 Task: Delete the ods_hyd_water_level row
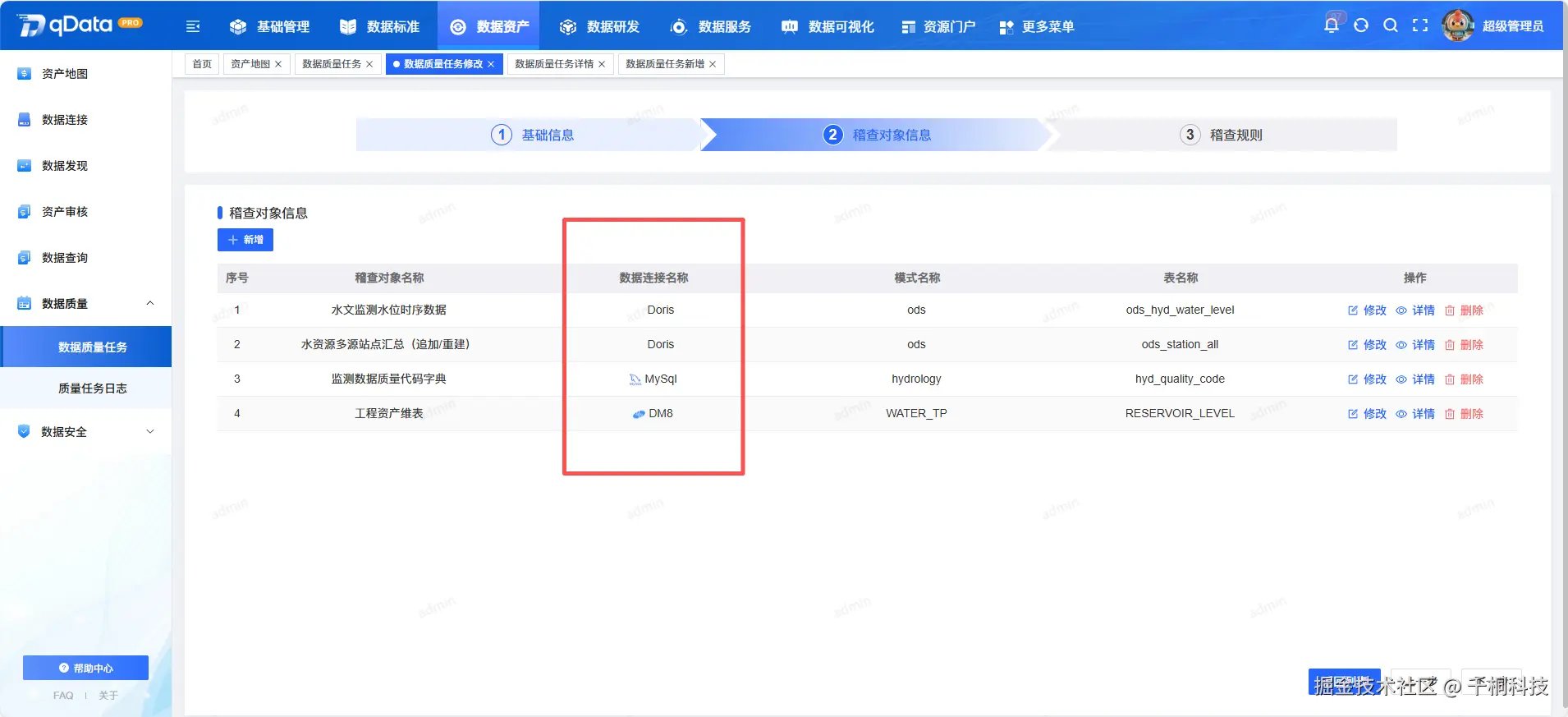pyautogui.click(x=1464, y=310)
